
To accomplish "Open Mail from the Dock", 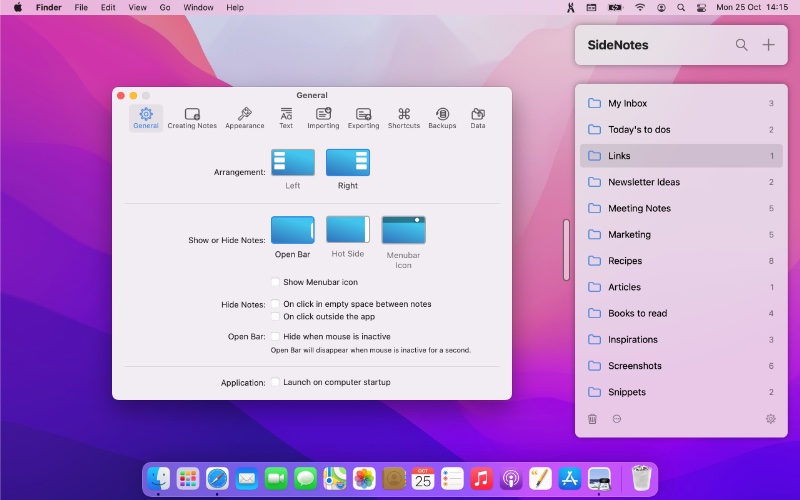I will coord(247,479).
